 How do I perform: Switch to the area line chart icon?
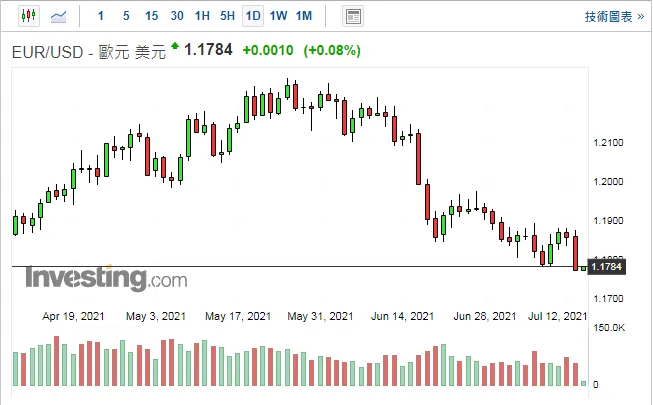pyautogui.click(x=58, y=16)
